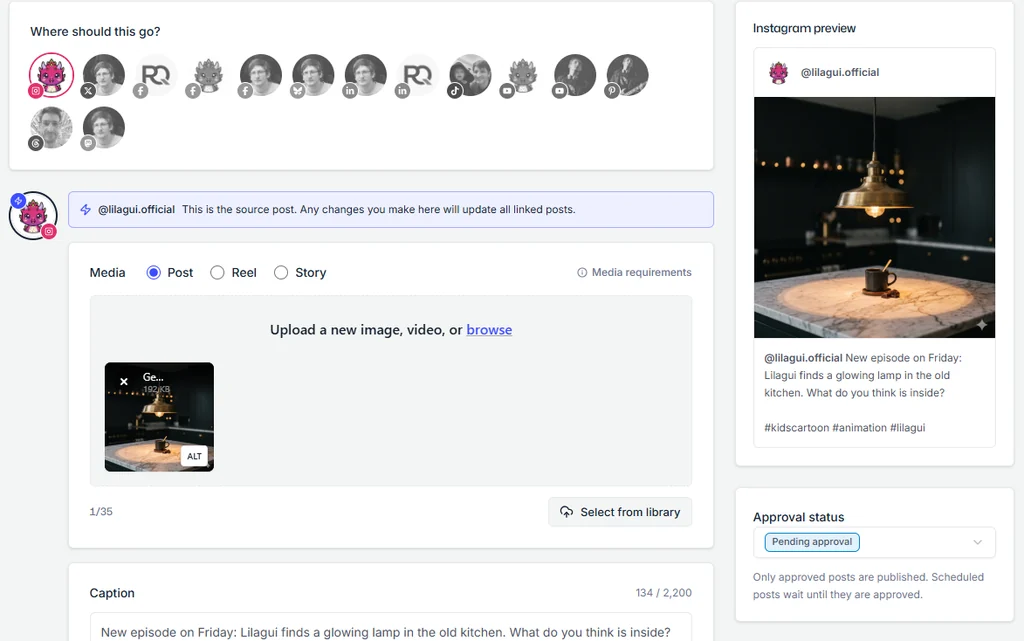The image size is (1024, 641).
Task: Click the Instagram preview lamp image
Action: click(x=874, y=217)
